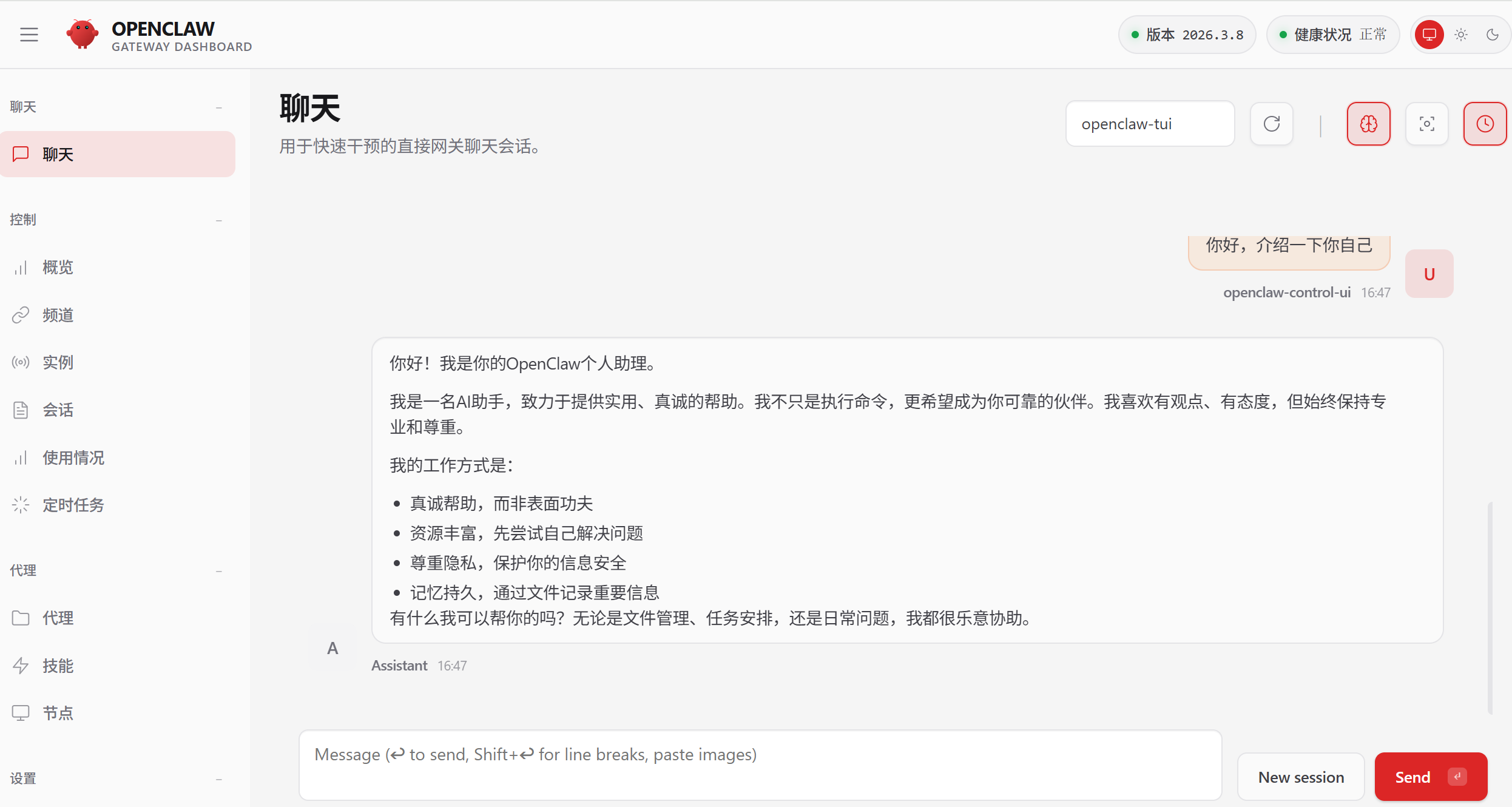
Task: Focus the Message input field
Action: (x=760, y=765)
